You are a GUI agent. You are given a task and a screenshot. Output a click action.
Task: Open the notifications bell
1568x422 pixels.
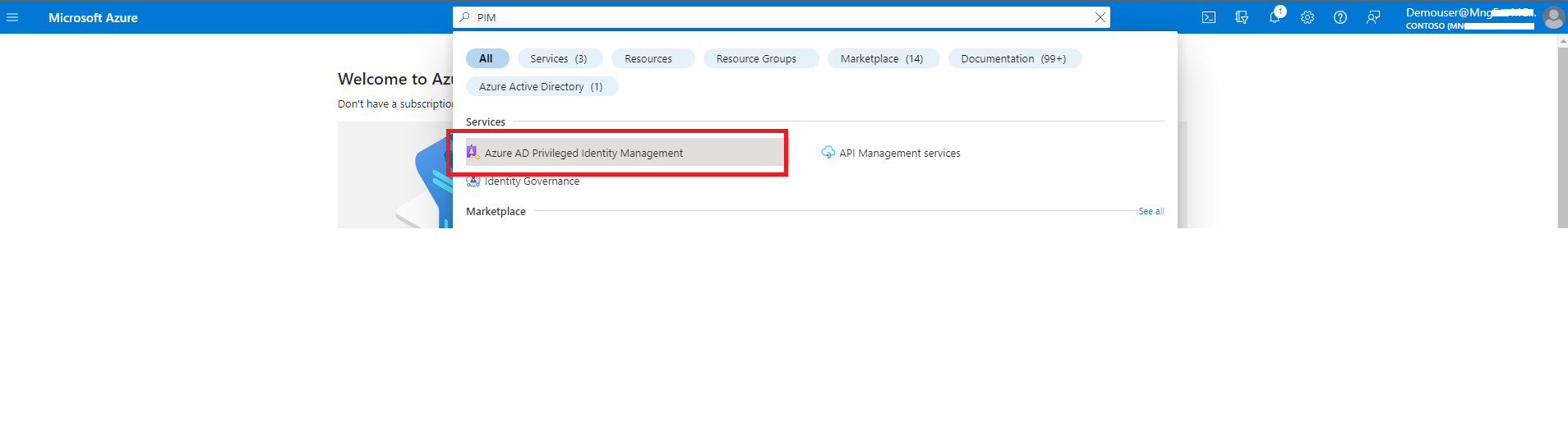click(x=1275, y=17)
